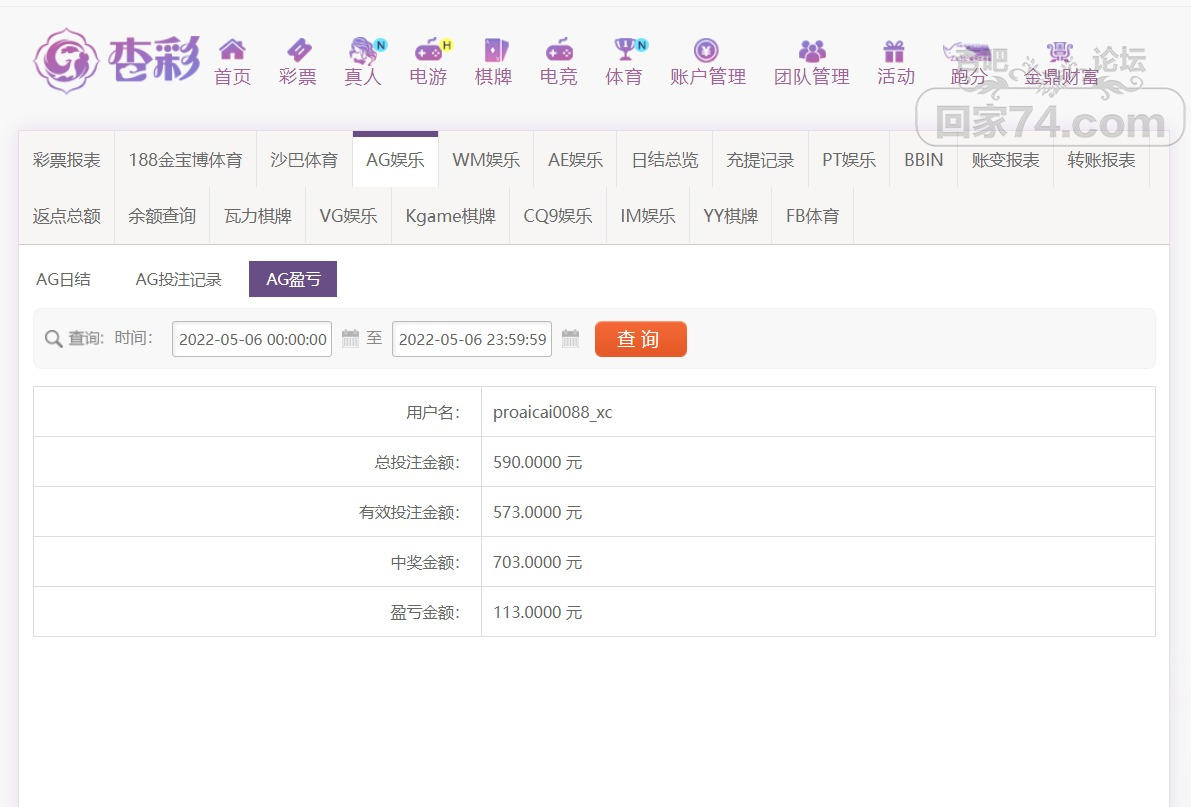The height and width of the screenshot is (807, 1191).
Task: Open calendar picker for start time
Action: [x=350, y=339]
